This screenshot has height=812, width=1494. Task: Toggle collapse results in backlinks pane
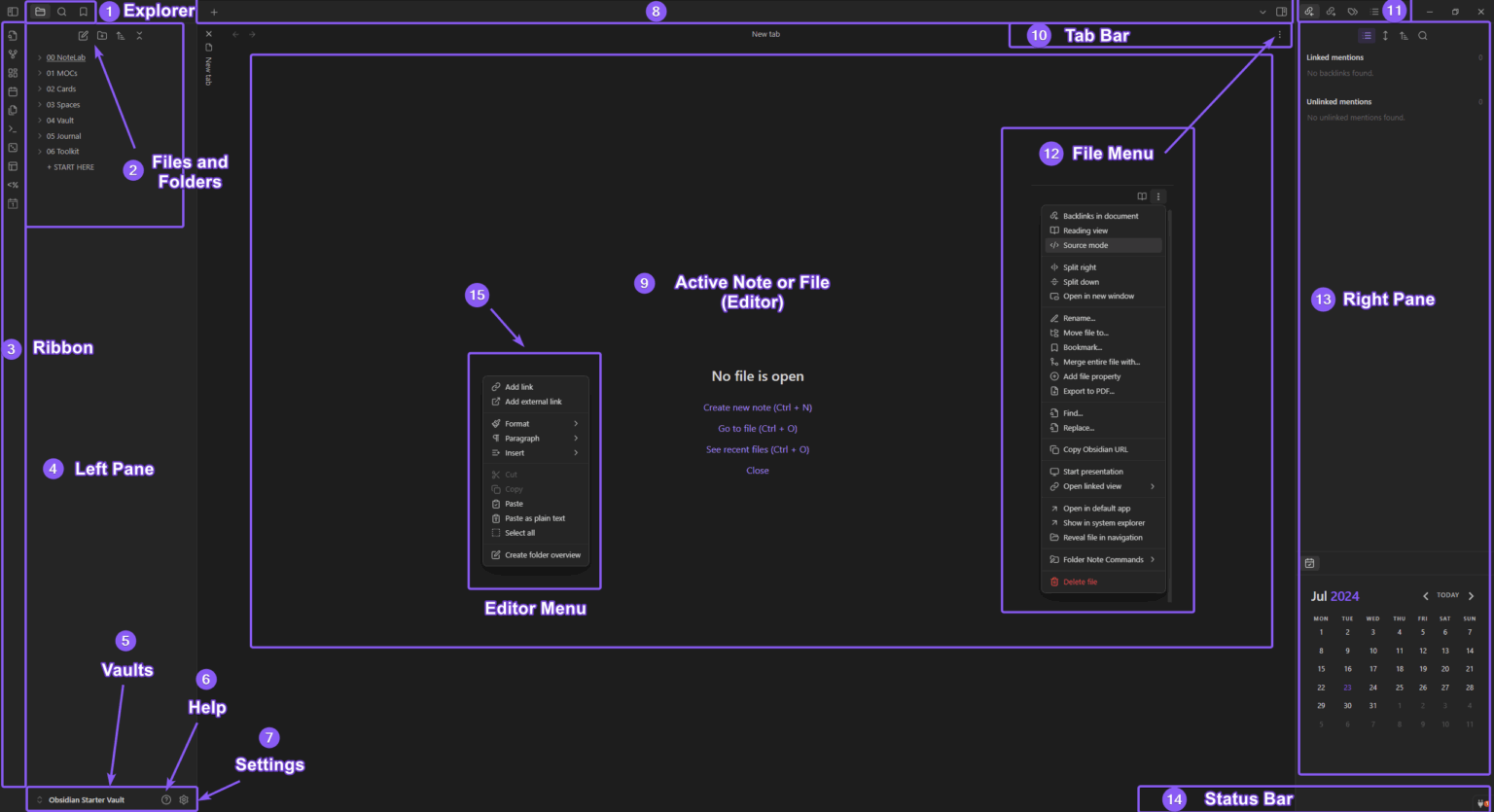point(1367,35)
